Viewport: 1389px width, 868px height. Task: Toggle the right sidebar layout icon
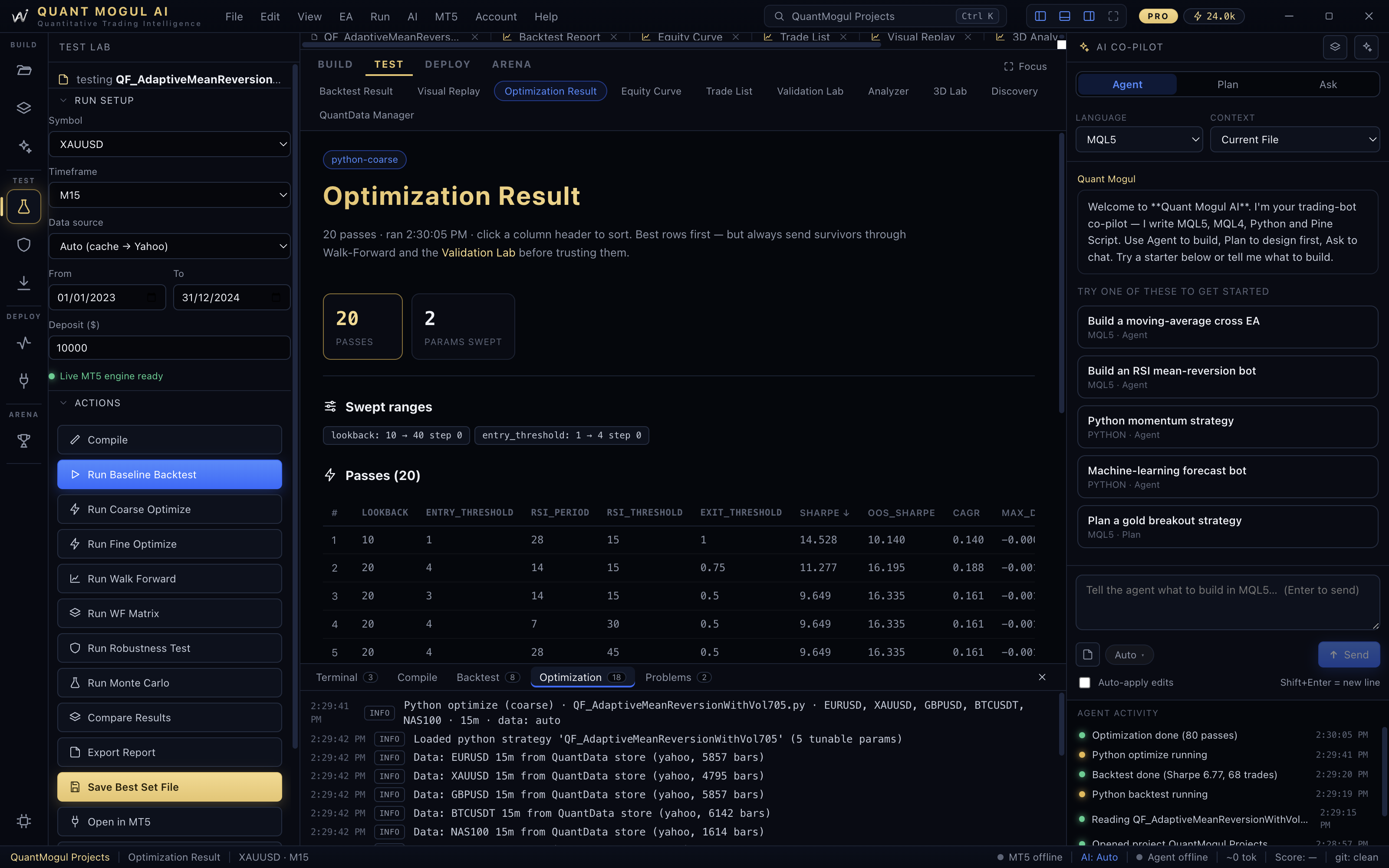1089,16
